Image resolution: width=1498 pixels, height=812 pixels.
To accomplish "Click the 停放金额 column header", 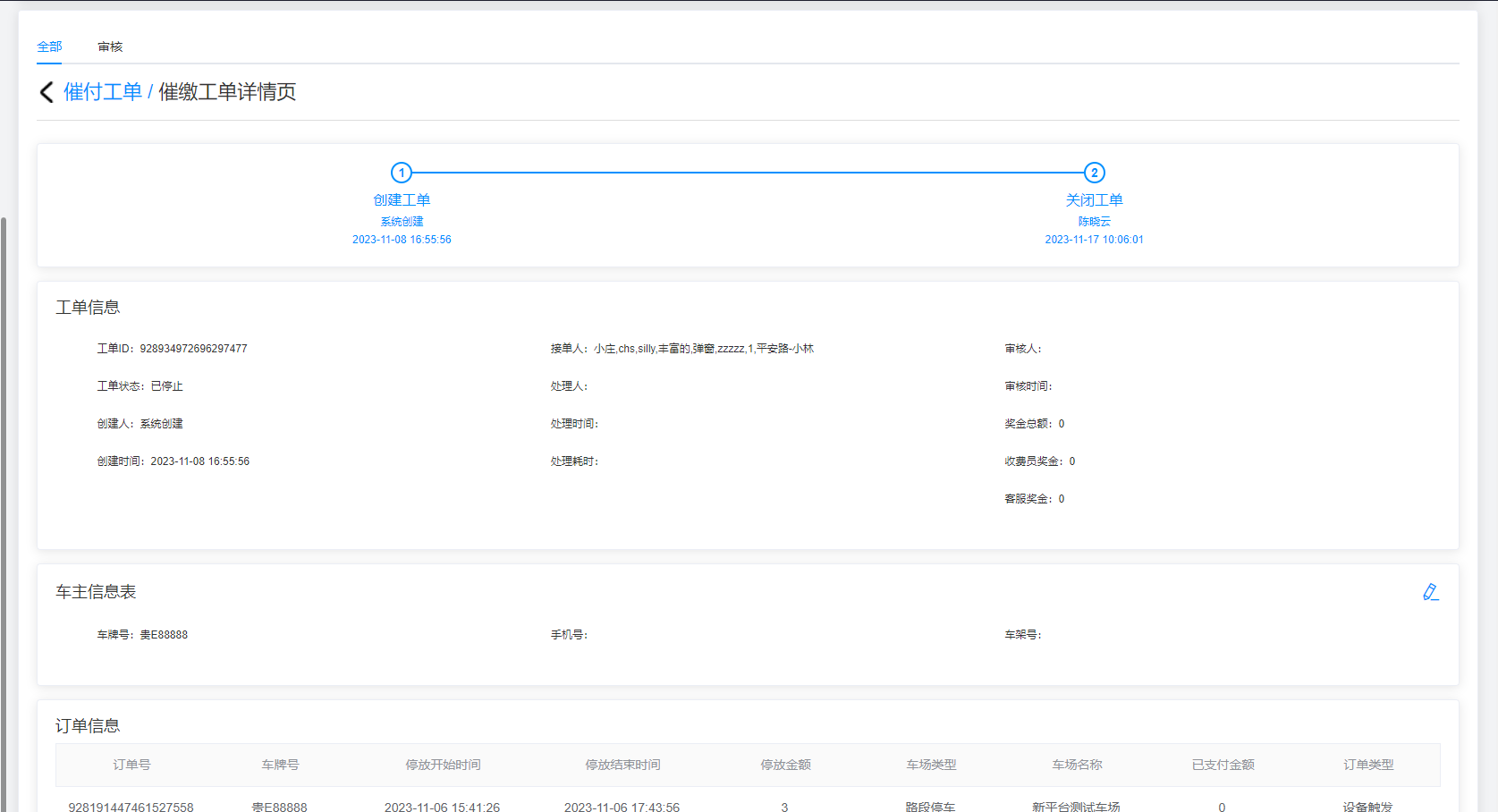I will [785, 765].
